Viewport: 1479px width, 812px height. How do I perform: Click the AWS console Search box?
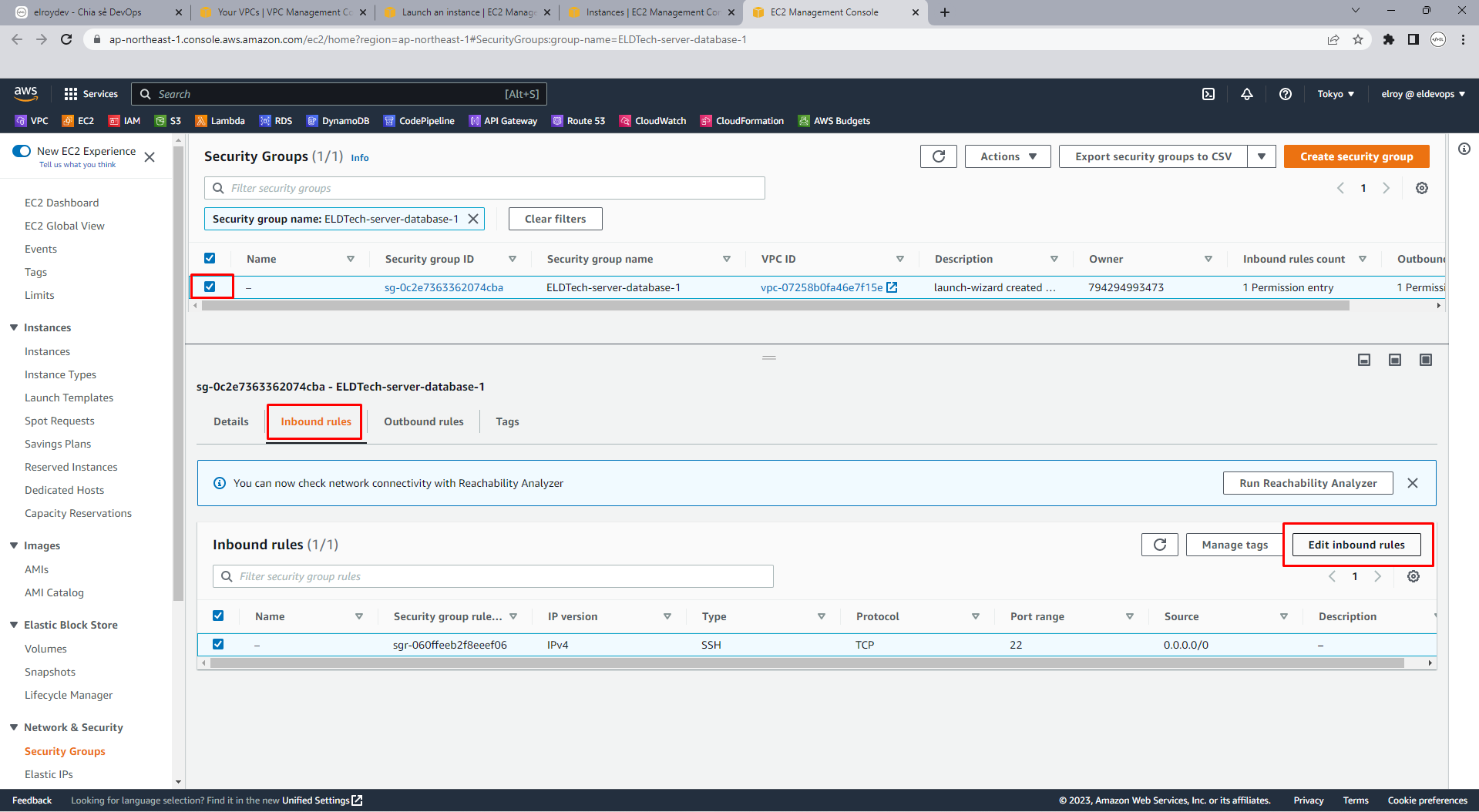pyautogui.click(x=339, y=94)
